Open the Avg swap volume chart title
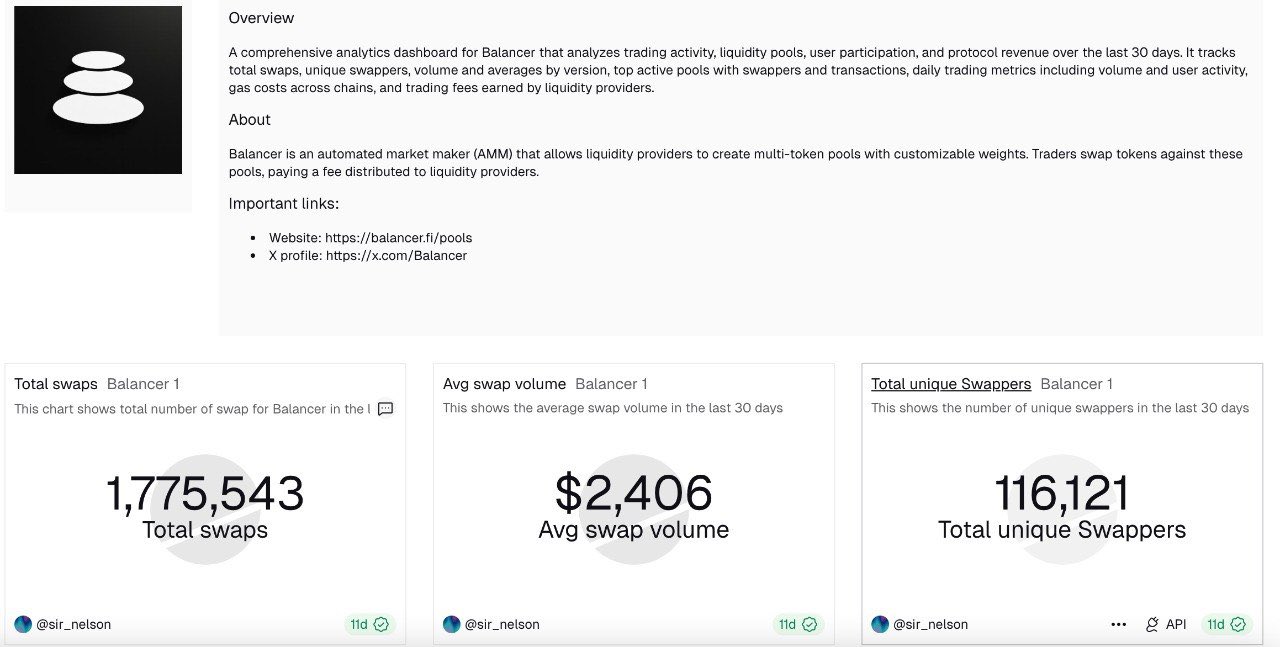This screenshot has height=647, width=1280. (x=504, y=384)
